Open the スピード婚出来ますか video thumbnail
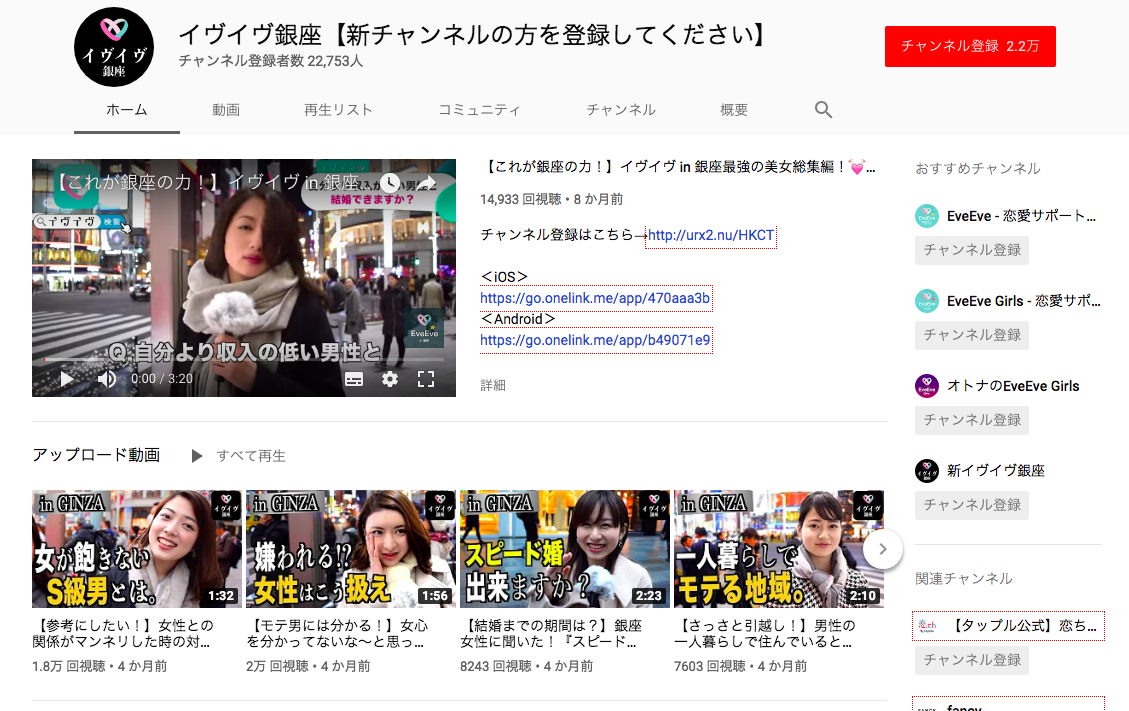This screenshot has width=1129, height=711. tap(565, 549)
